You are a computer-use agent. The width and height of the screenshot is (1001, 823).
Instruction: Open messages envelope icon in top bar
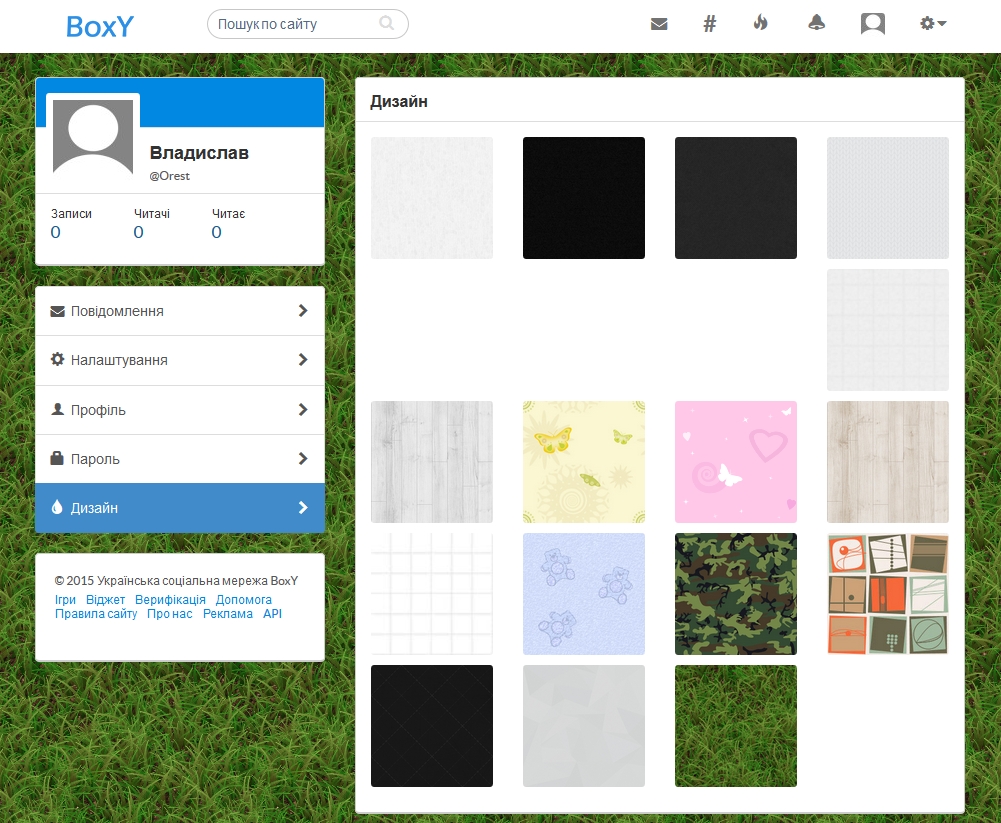[x=659, y=24]
